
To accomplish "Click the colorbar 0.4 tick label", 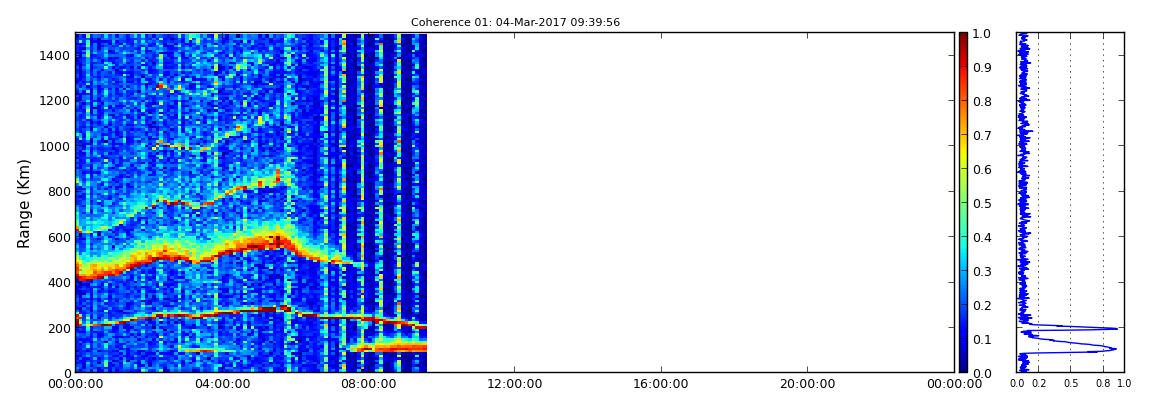I will pyautogui.click(x=981, y=238).
